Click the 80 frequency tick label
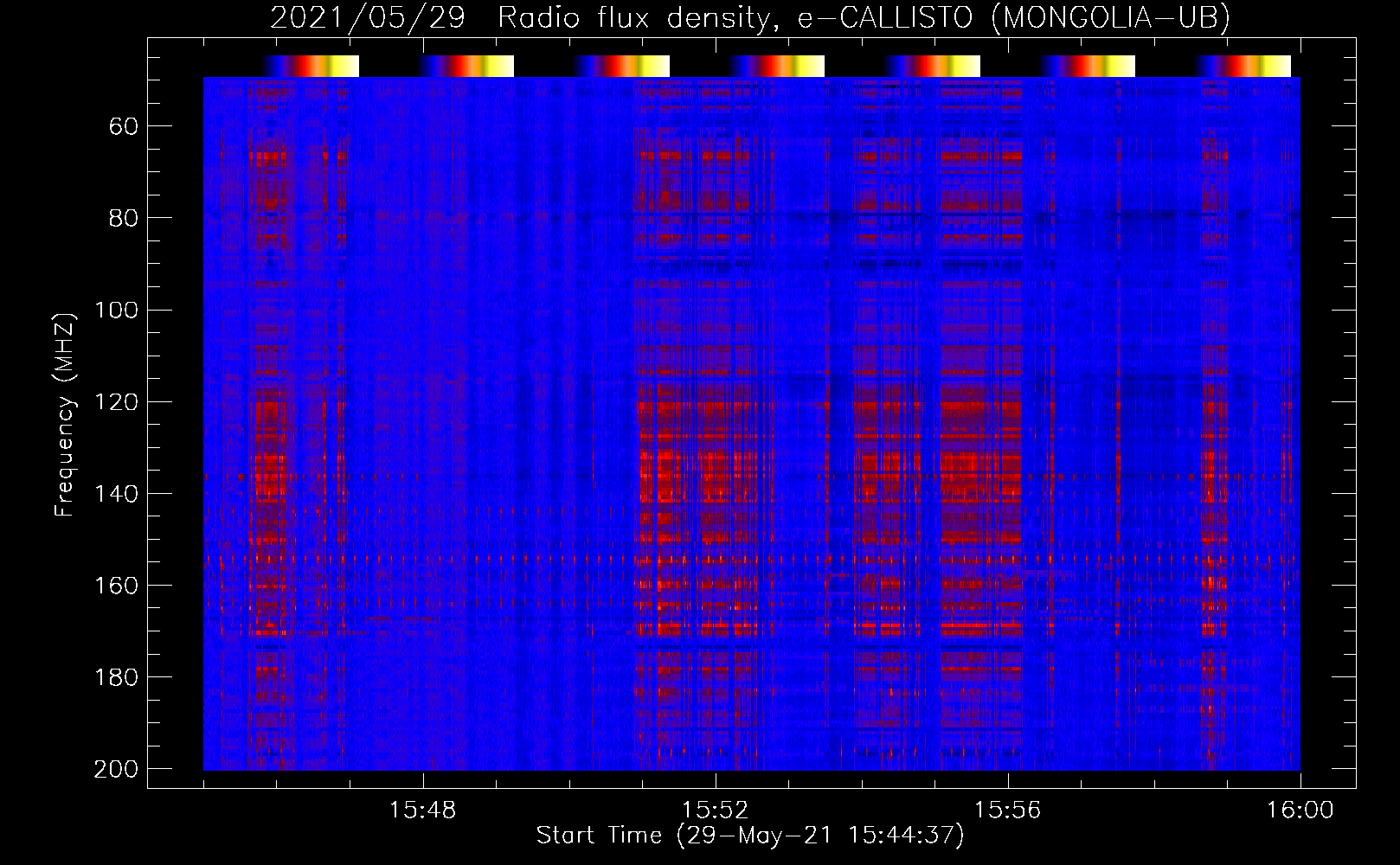Image resolution: width=1400 pixels, height=865 pixels. (124, 219)
